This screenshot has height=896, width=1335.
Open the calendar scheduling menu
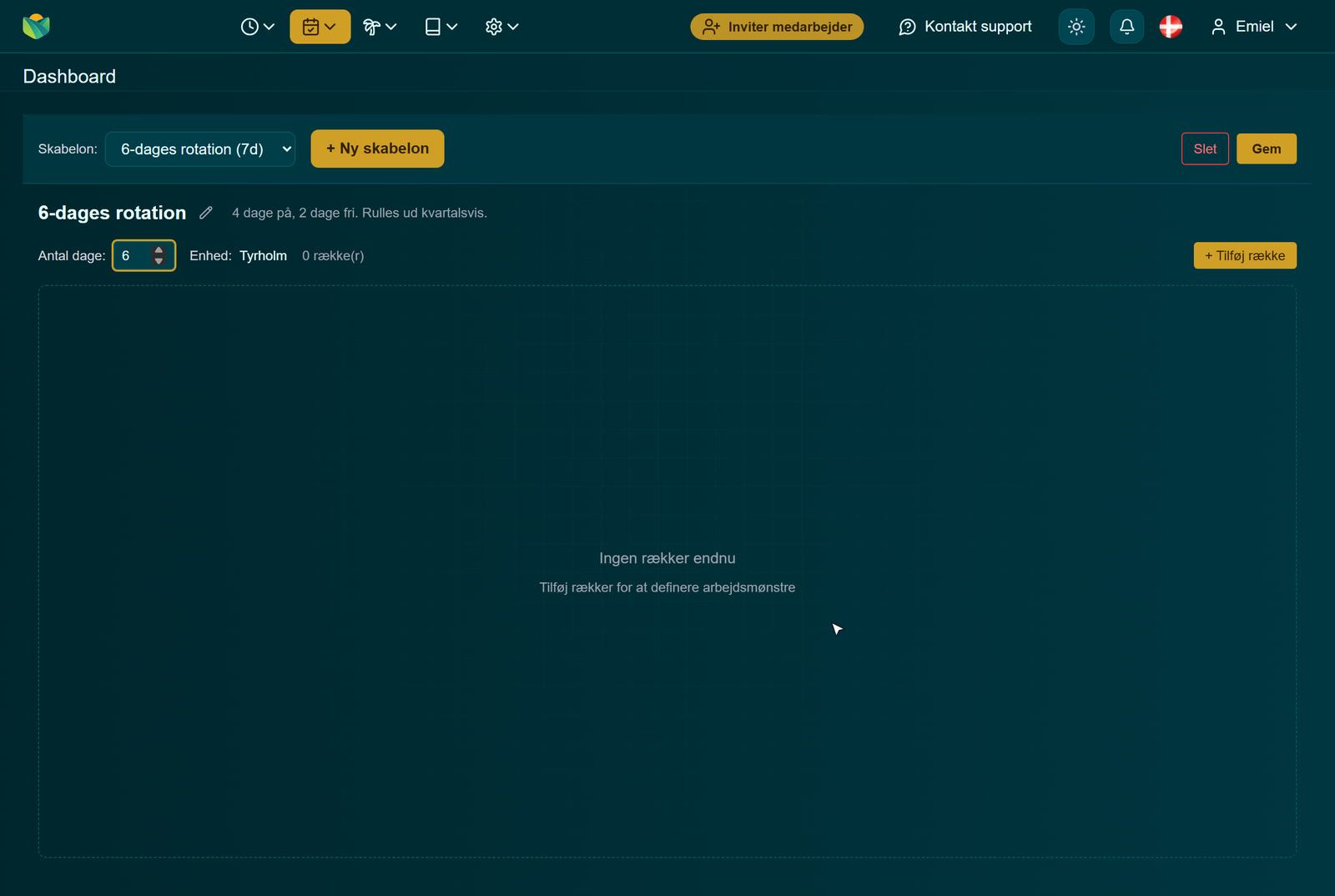(x=320, y=27)
